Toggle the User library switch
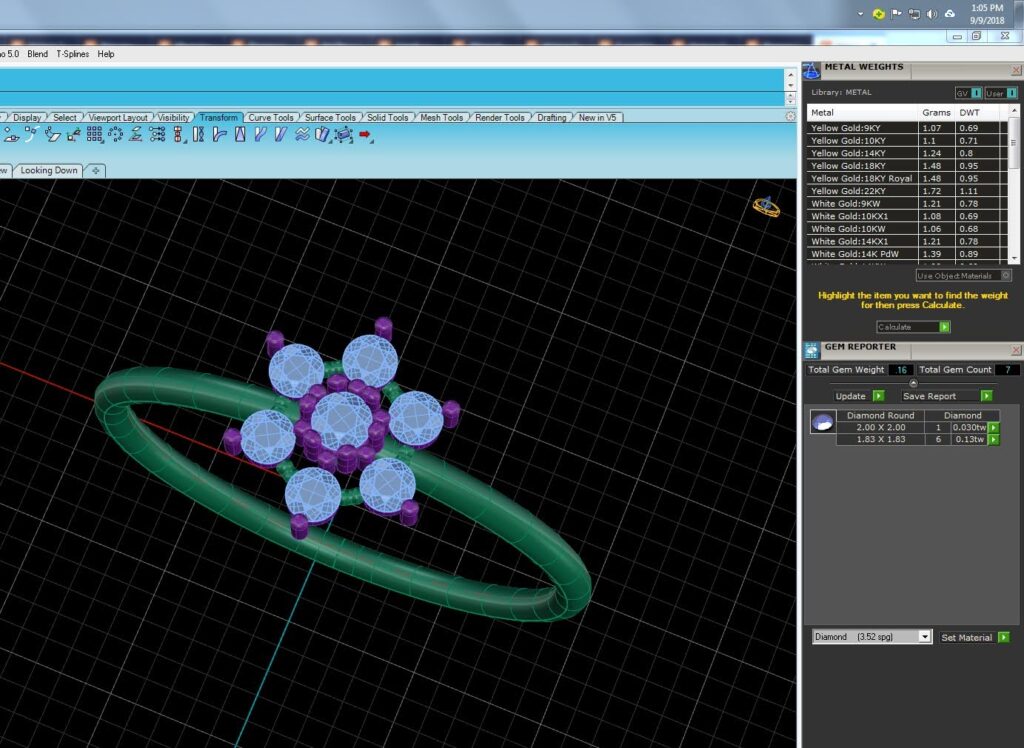Screen dimensions: 1024x748 pyautogui.click(x=1011, y=93)
